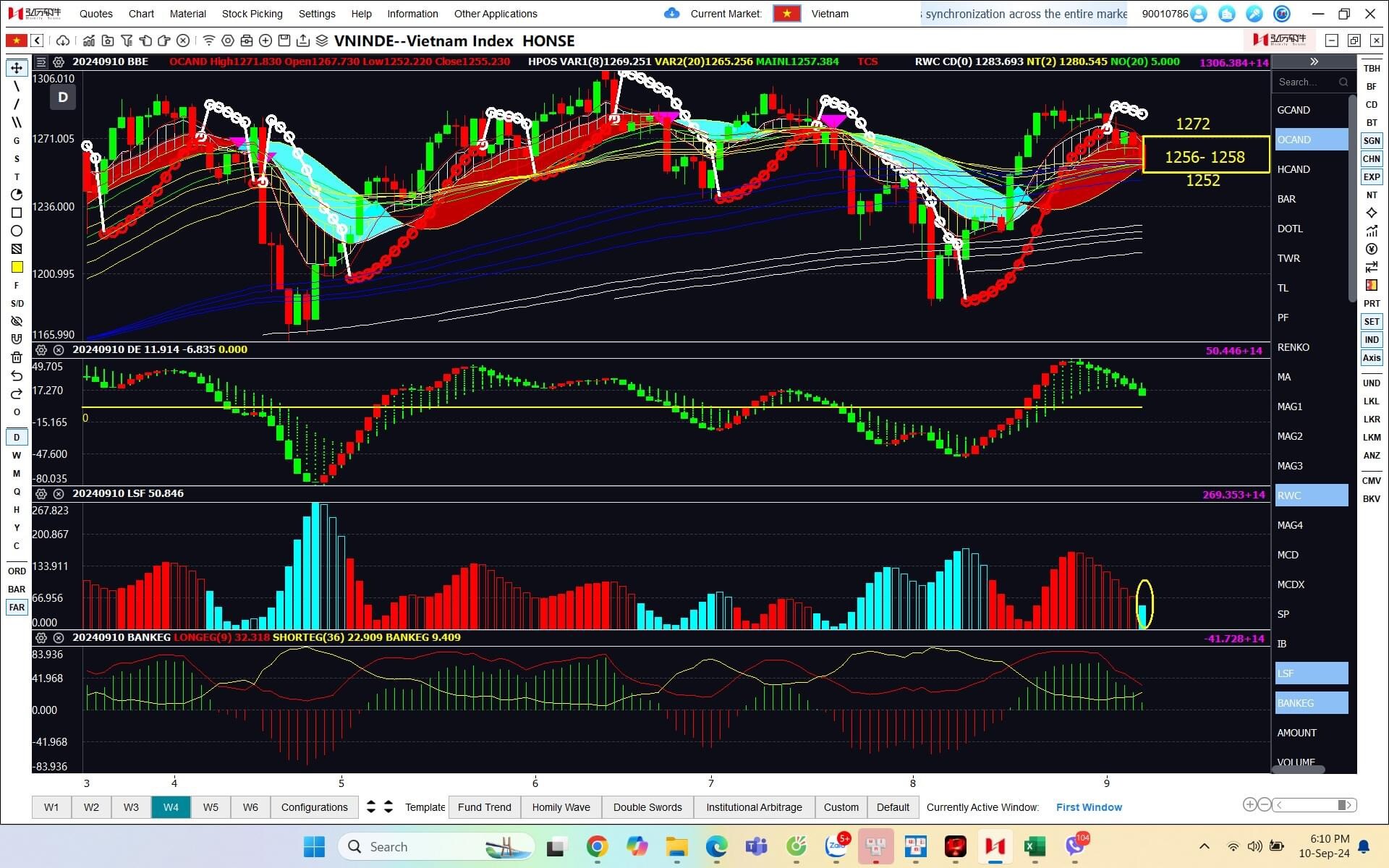The image size is (1389, 868).
Task: Close the DE indicator panel
Action: tap(59, 350)
